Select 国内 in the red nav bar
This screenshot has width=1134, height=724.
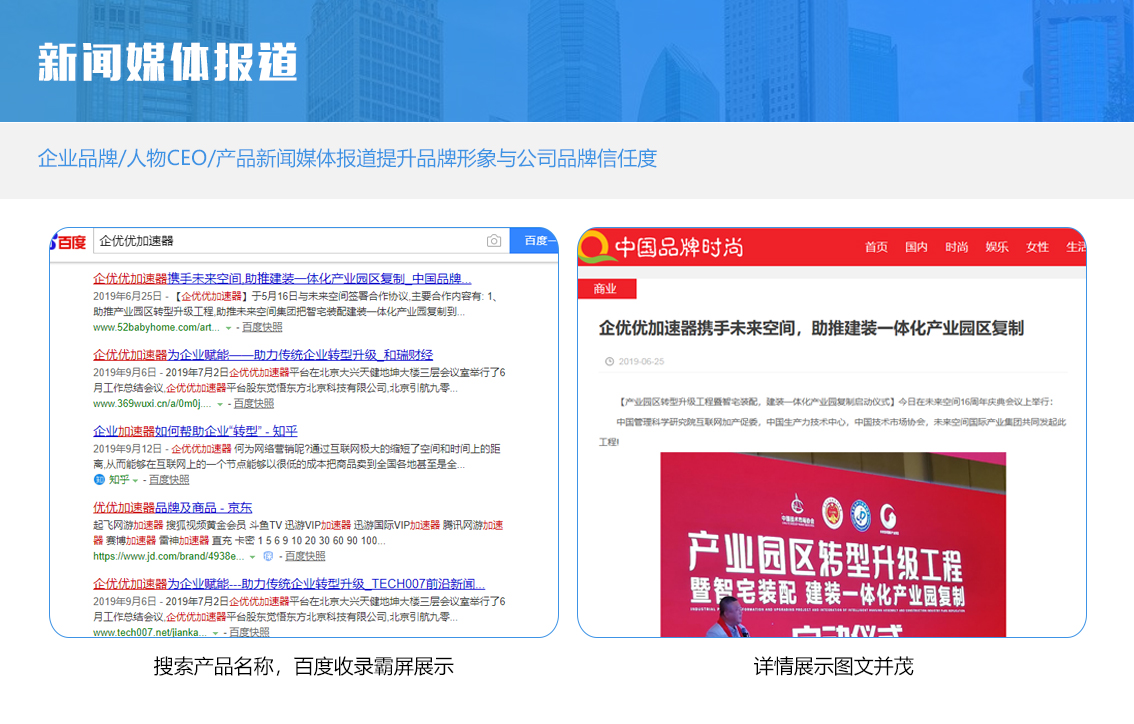(916, 247)
